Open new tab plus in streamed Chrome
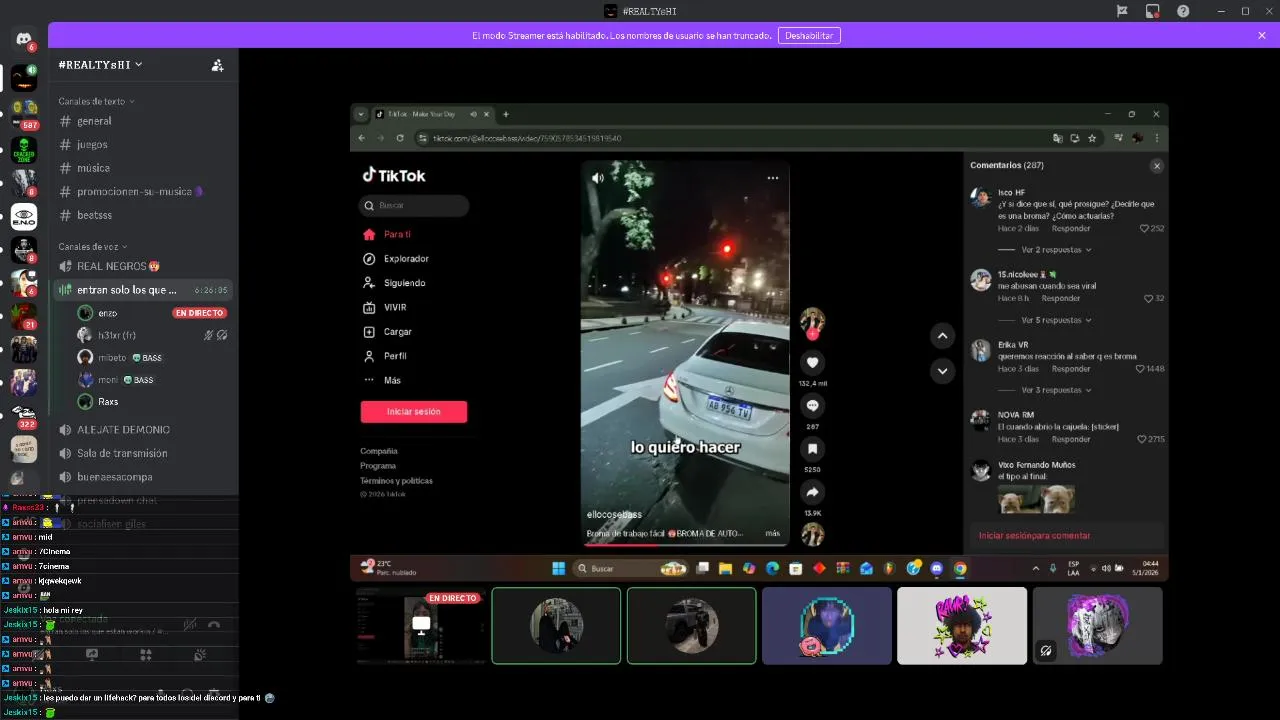 tap(506, 114)
